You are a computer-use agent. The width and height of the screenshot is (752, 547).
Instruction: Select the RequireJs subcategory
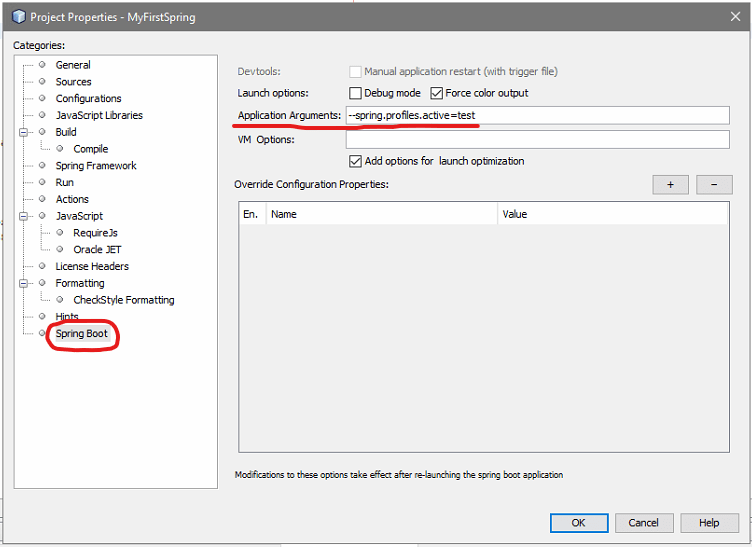tap(95, 233)
